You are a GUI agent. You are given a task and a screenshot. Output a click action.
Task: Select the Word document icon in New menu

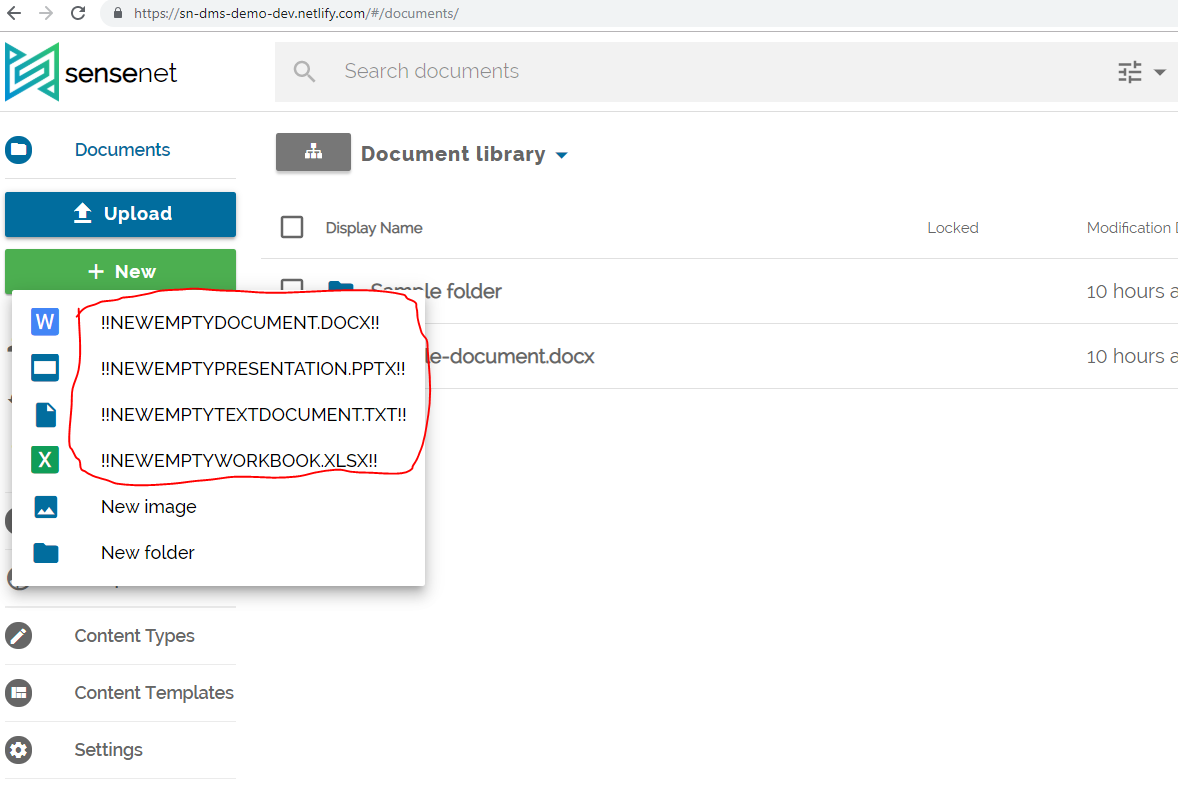click(45, 321)
